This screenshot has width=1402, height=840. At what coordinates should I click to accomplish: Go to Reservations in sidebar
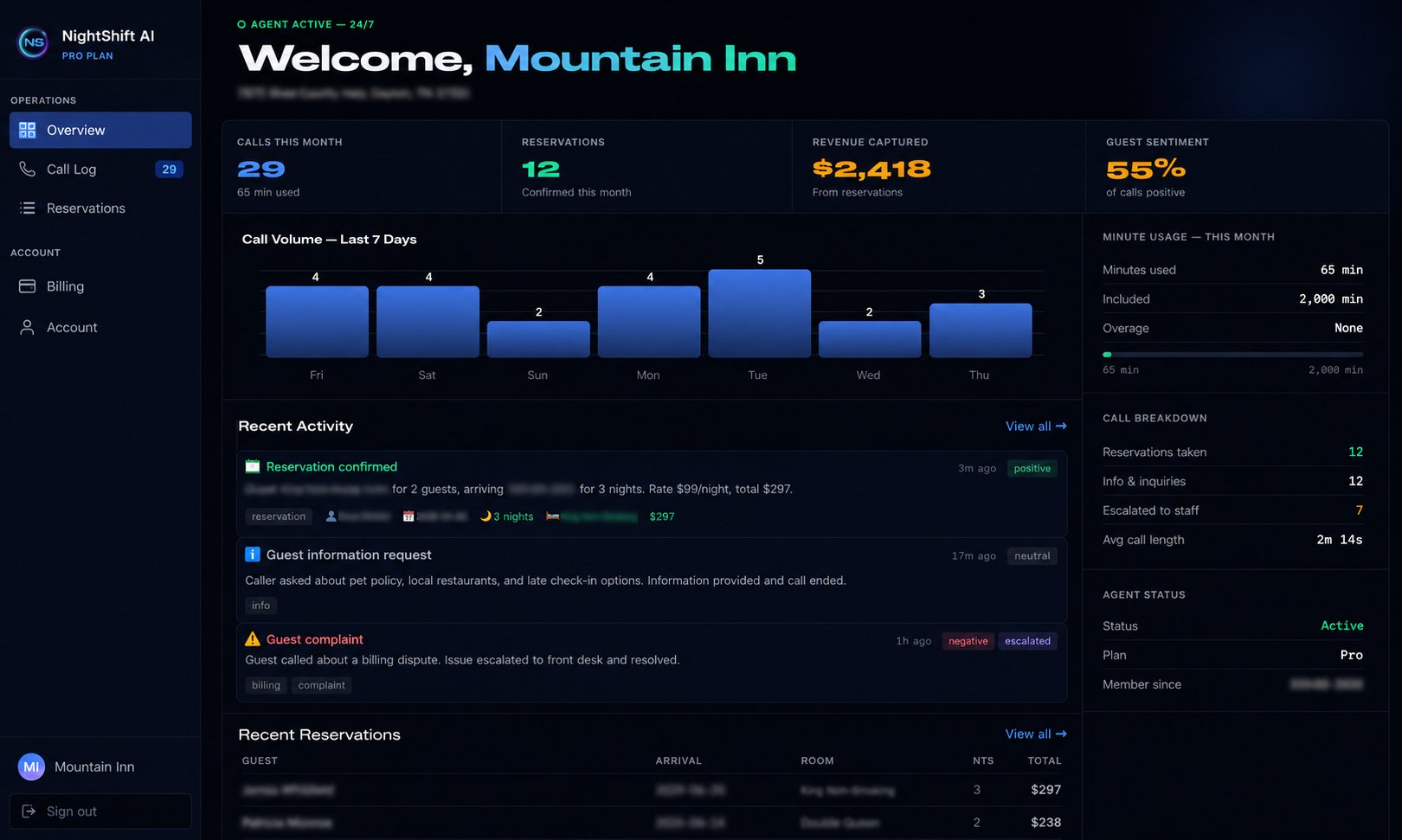coord(100,208)
